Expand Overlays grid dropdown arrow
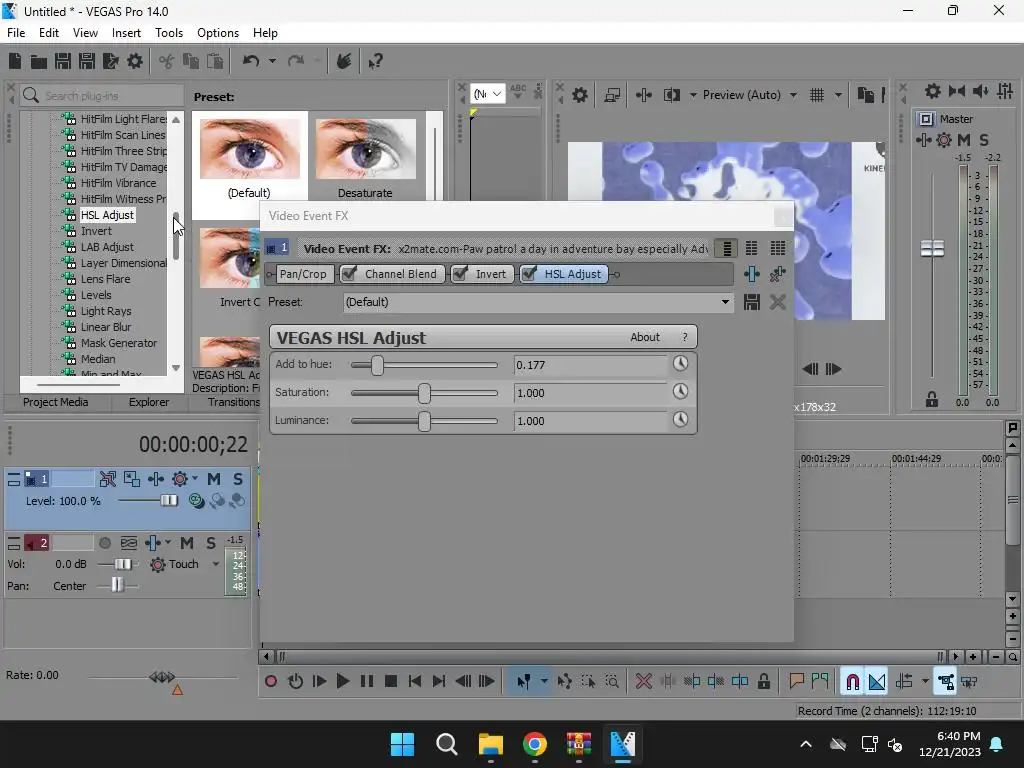The width and height of the screenshot is (1024, 768). point(838,95)
